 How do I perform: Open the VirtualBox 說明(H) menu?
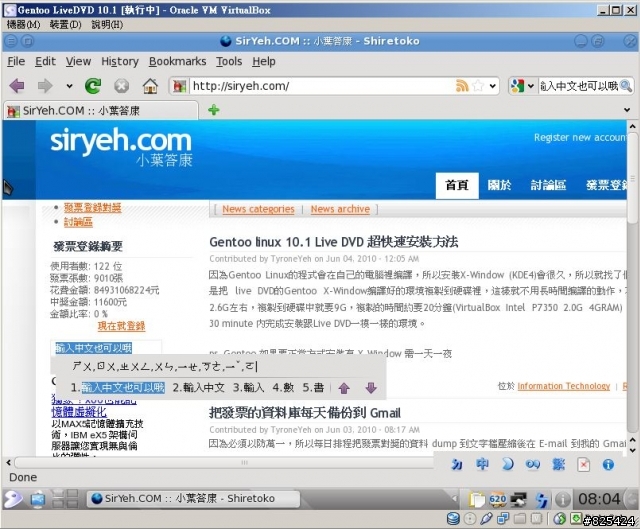coord(107,24)
